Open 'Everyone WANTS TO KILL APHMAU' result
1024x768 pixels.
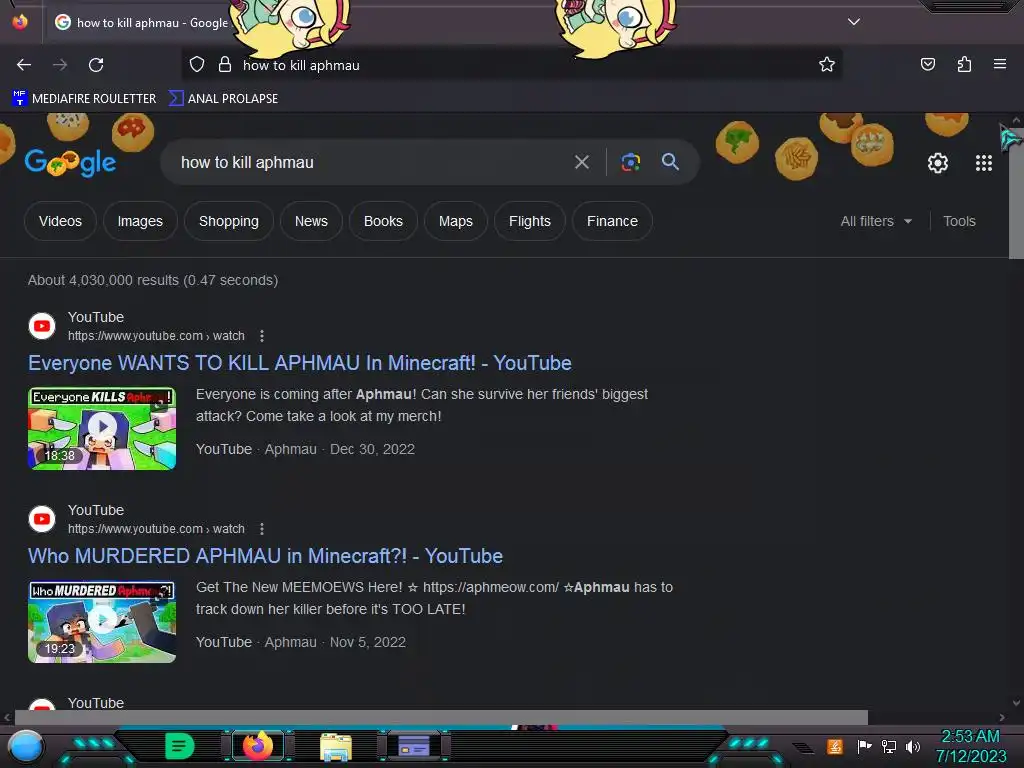[300, 363]
